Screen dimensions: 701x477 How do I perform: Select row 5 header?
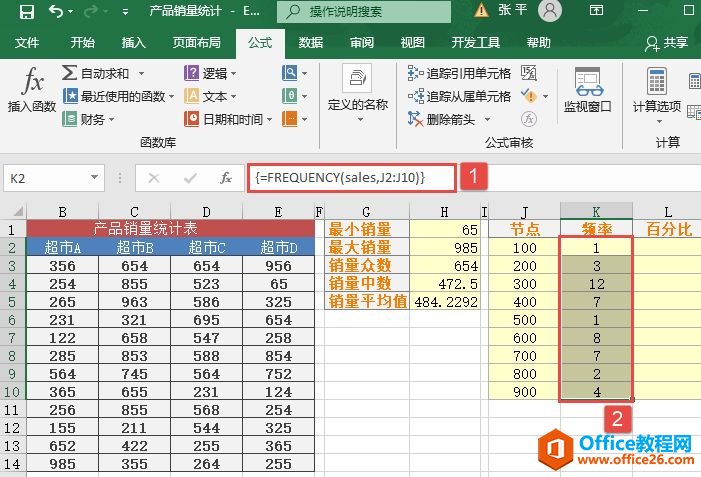click(12, 302)
